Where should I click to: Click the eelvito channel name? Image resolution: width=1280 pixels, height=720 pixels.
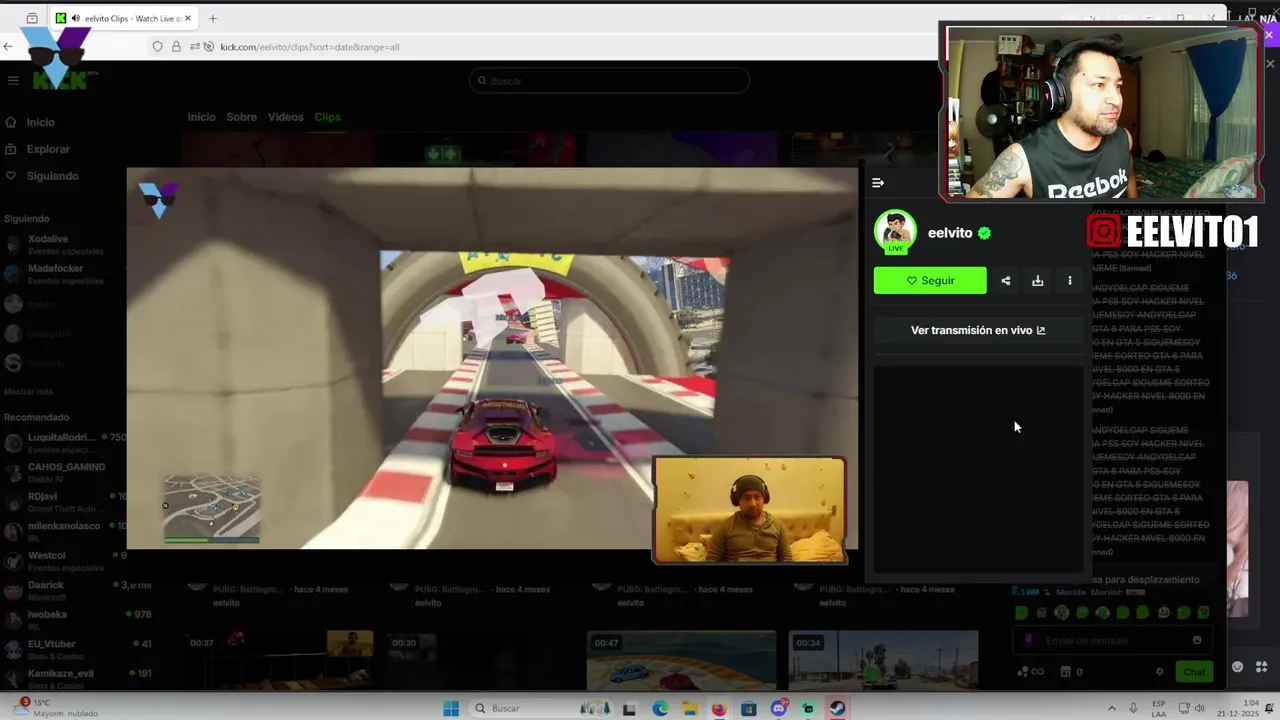coord(950,233)
